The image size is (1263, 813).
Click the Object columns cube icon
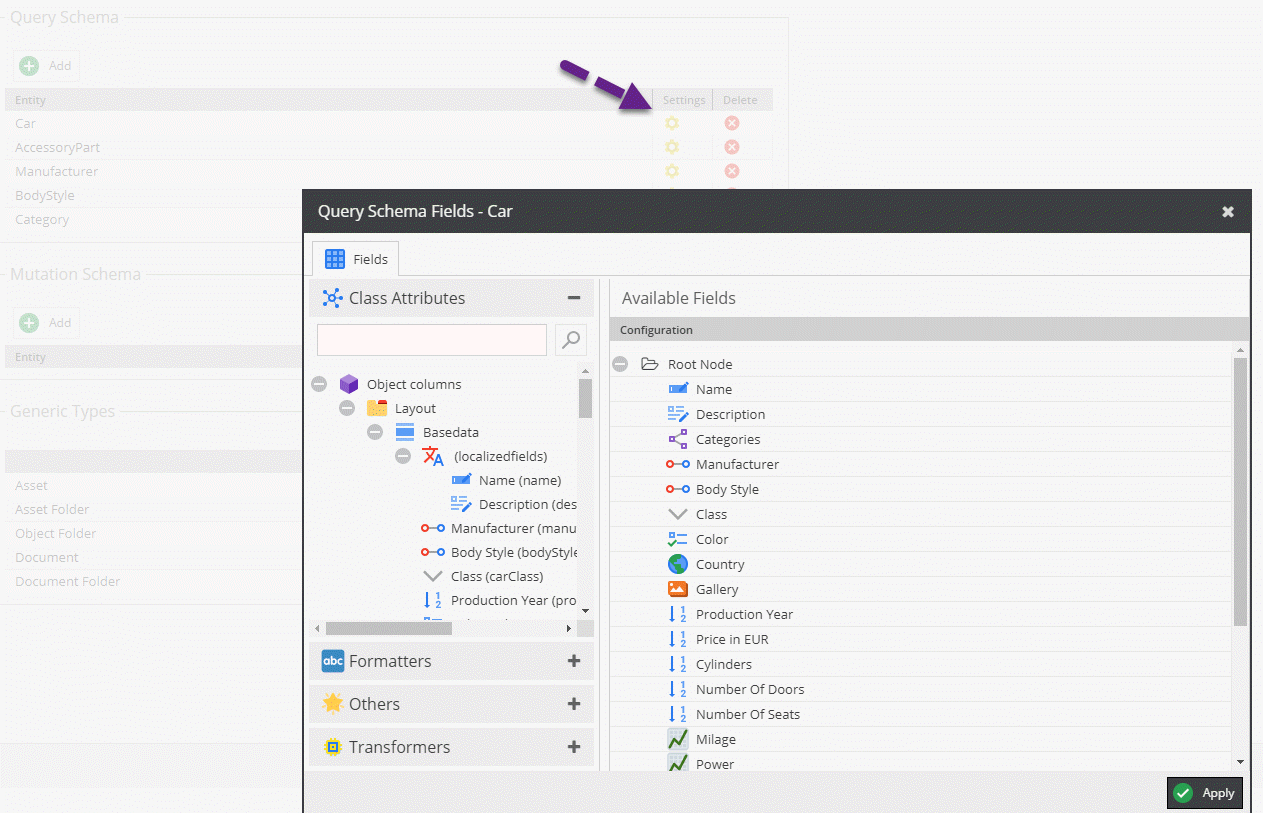[349, 384]
